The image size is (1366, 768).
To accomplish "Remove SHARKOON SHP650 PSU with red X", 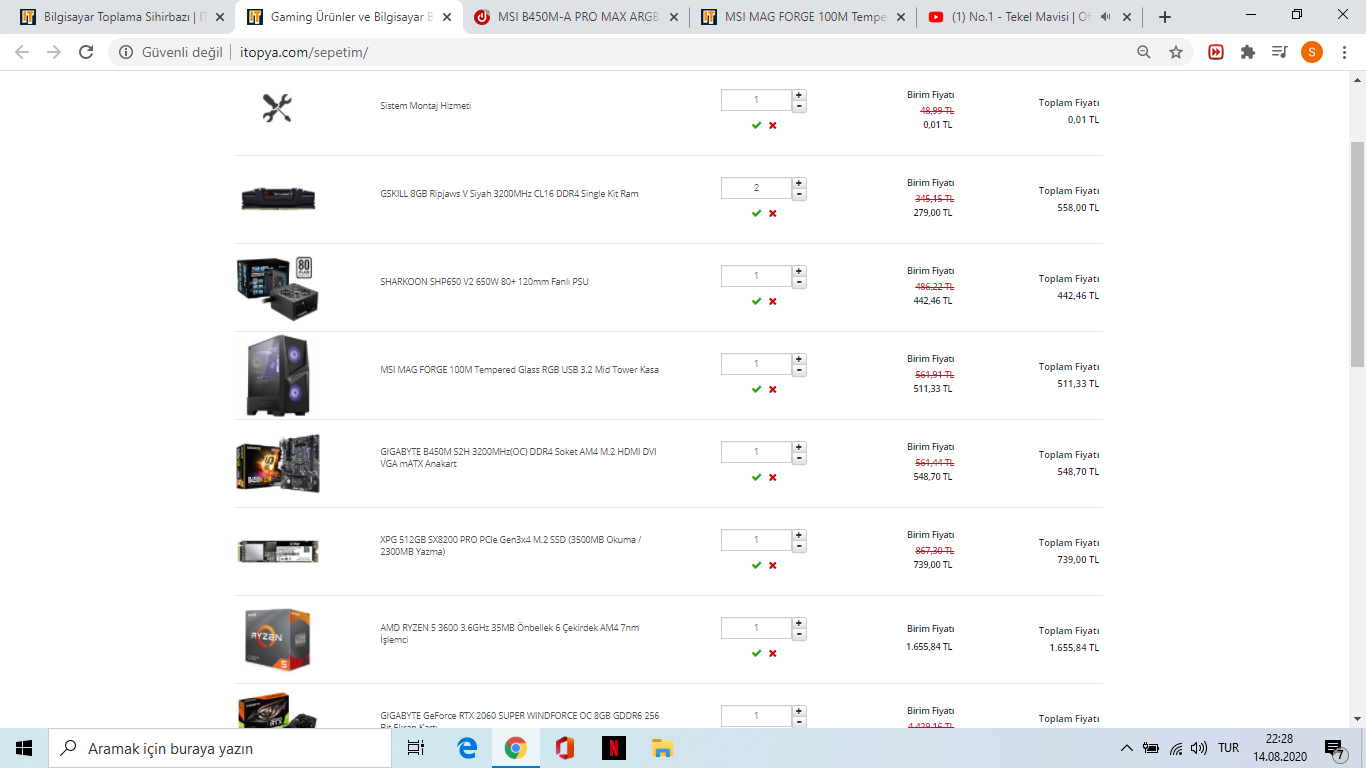I will [x=773, y=301].
